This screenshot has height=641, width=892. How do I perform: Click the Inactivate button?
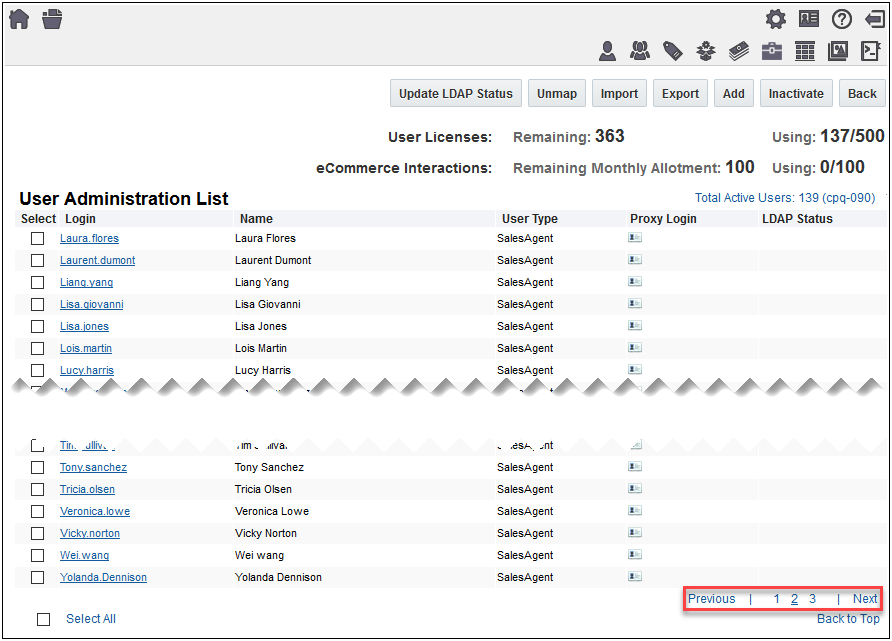tap(796, 94)
